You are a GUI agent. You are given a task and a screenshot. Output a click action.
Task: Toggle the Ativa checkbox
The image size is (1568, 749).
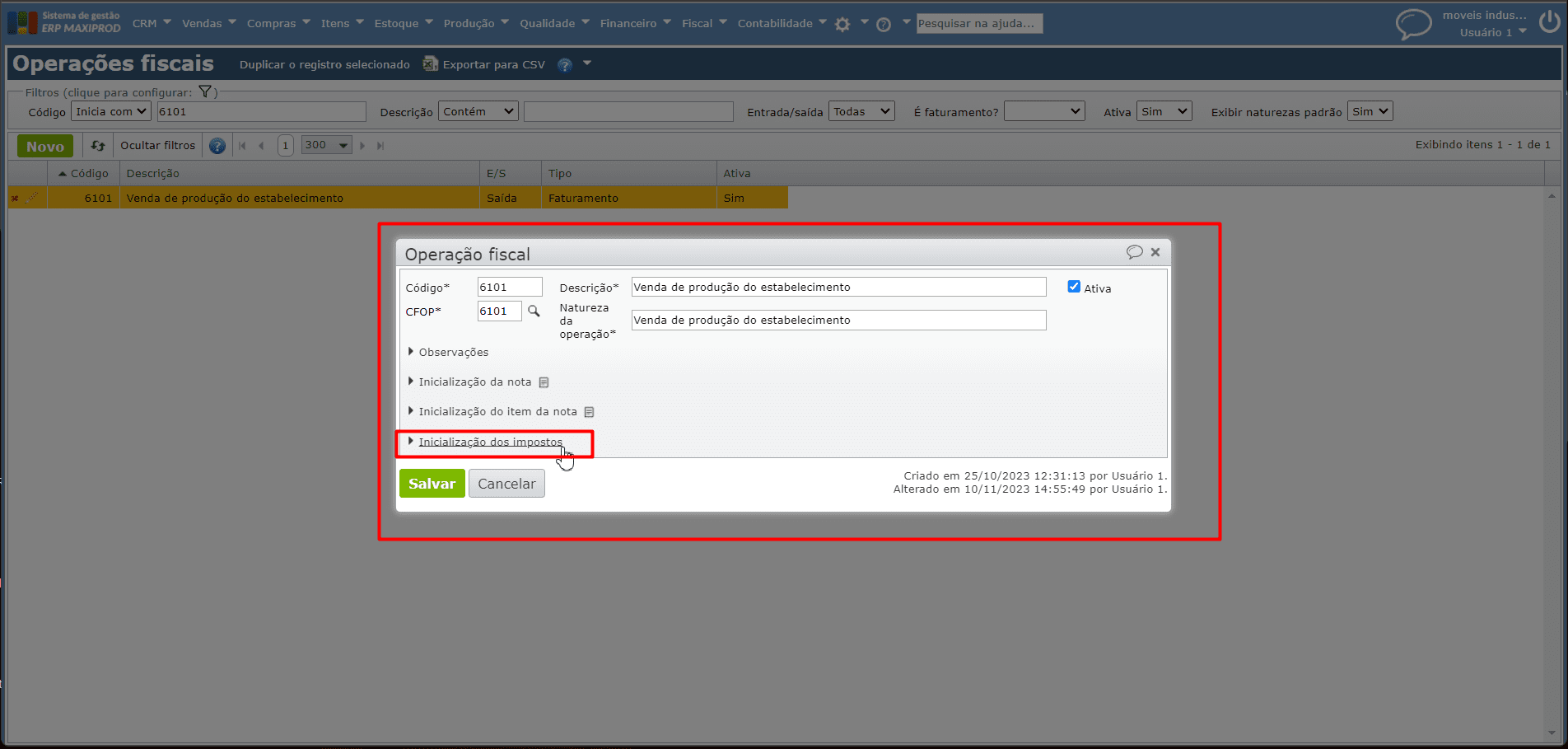click(x=1074, y=287)
